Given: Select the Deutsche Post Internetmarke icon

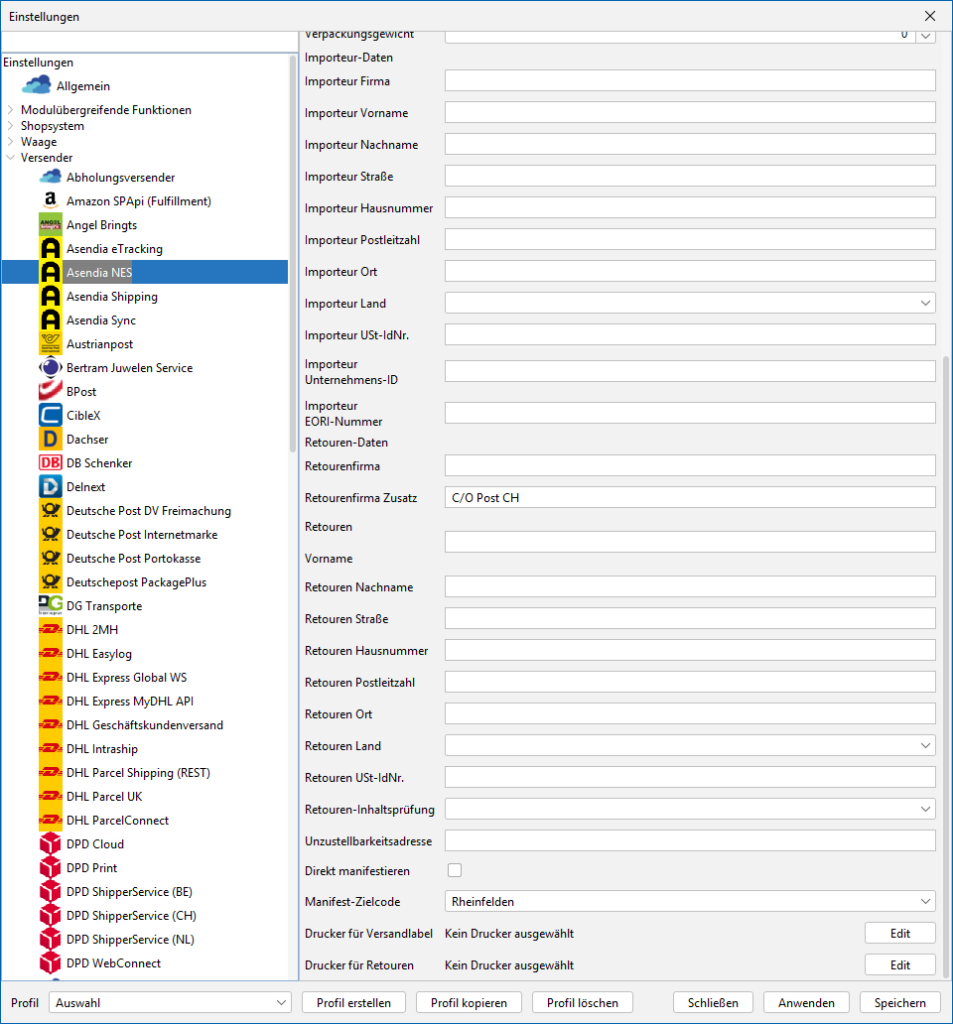Looking at the screenshot, I should tap(50, 535).
